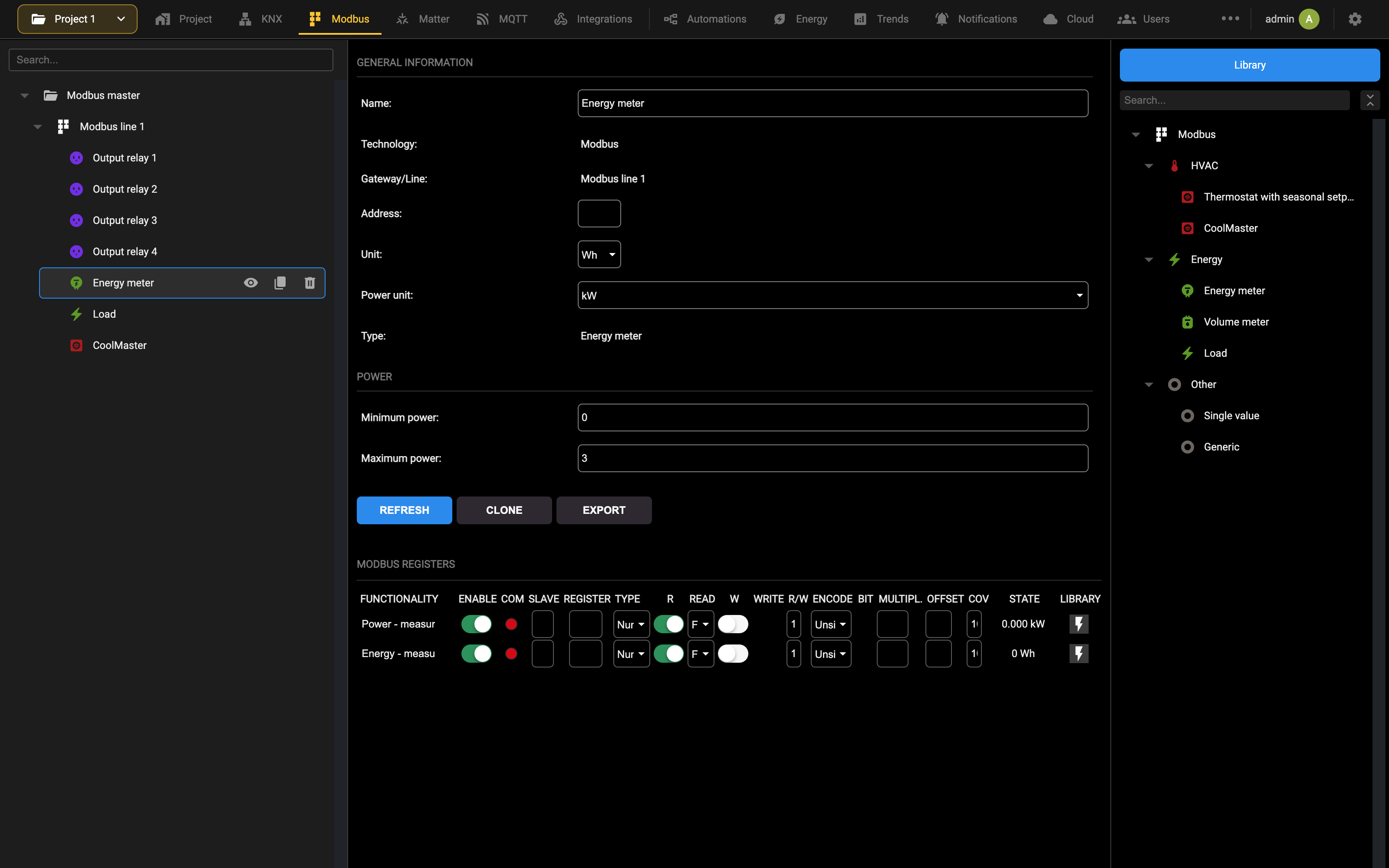Image resolution: width=1389 pixels, height=868 pixels.
Task: Toggle Enable switch for Energy register
Action: (477, 653)
